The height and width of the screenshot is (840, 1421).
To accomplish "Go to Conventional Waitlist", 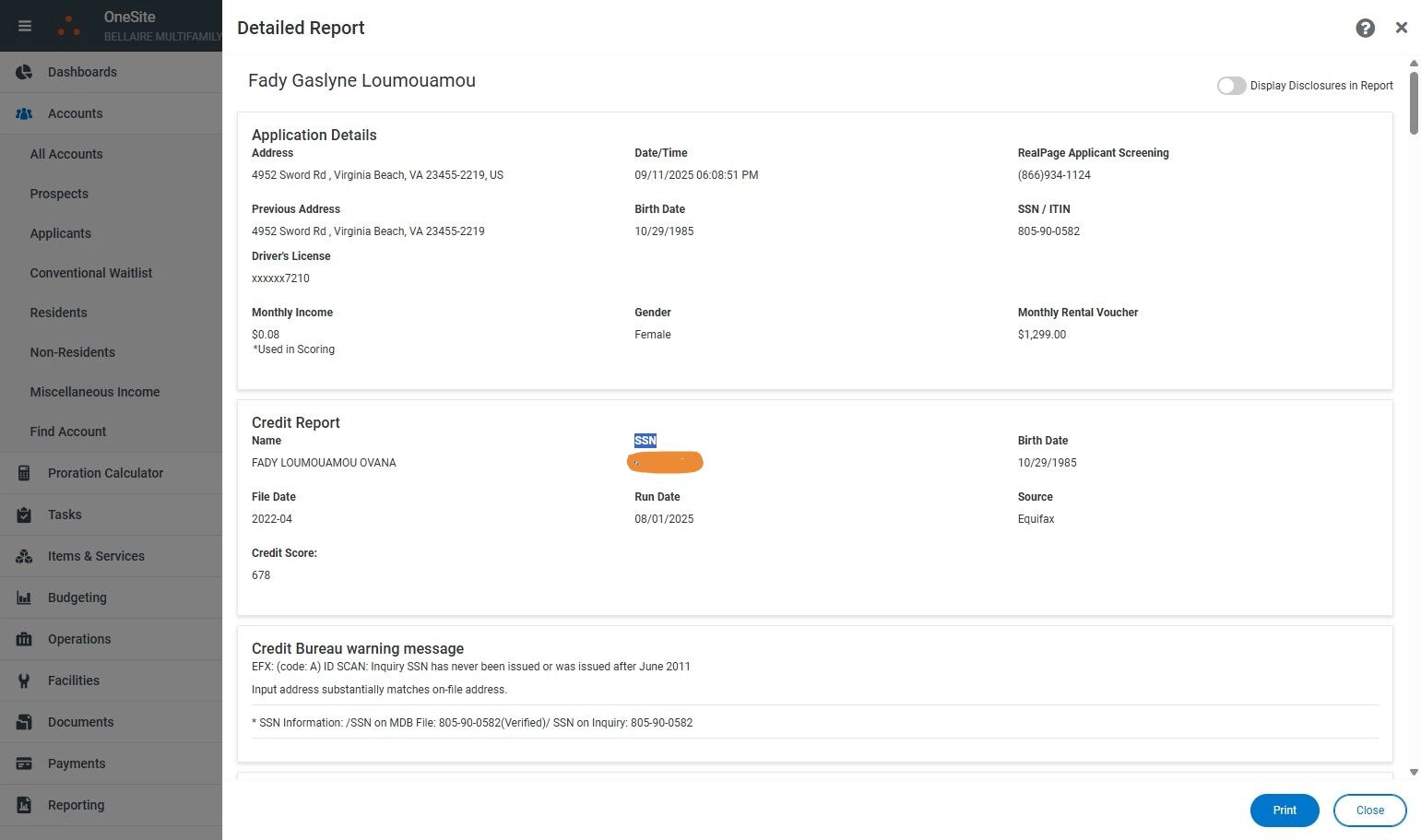I will point(91,273).
